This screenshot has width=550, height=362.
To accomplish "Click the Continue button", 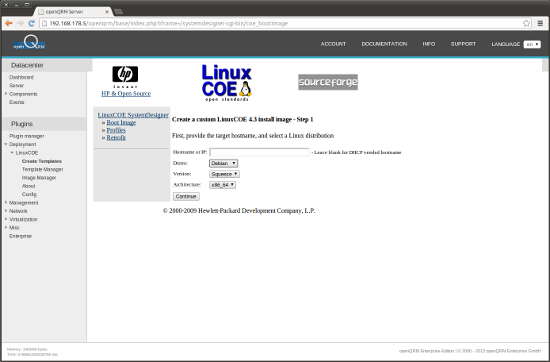I will point(186,196).
